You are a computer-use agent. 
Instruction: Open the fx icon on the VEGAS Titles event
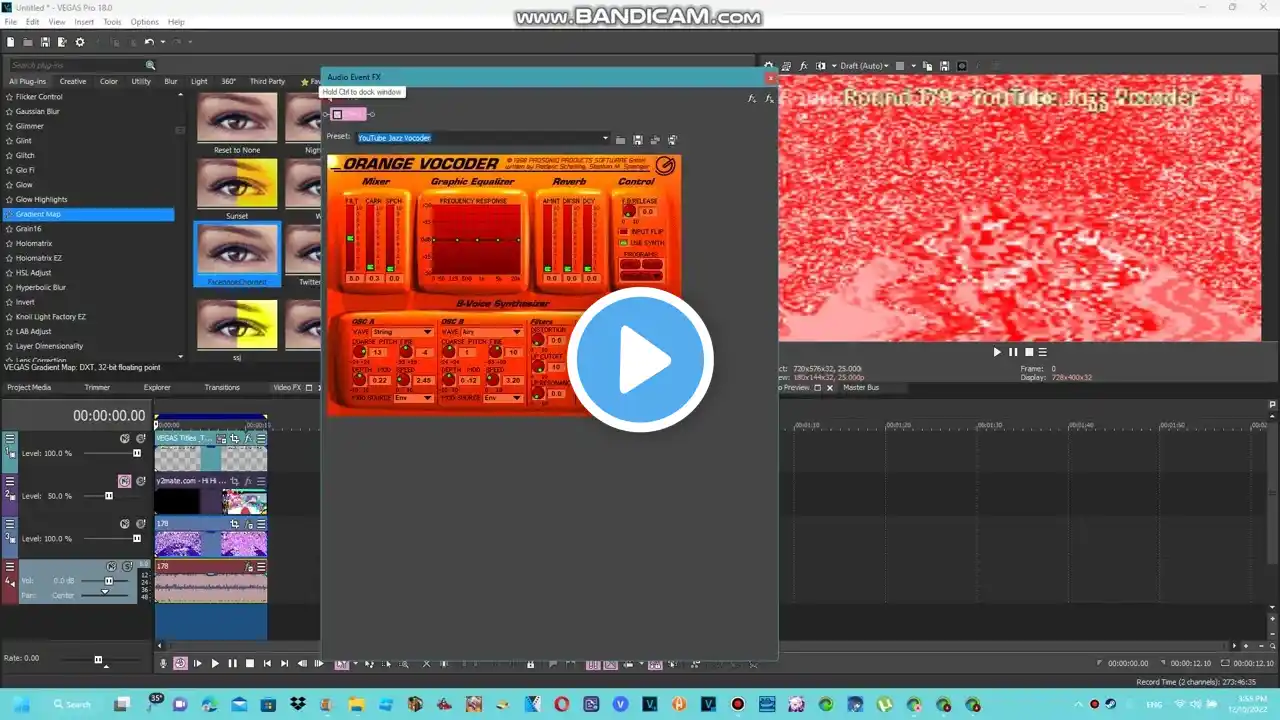click(248, 438)
